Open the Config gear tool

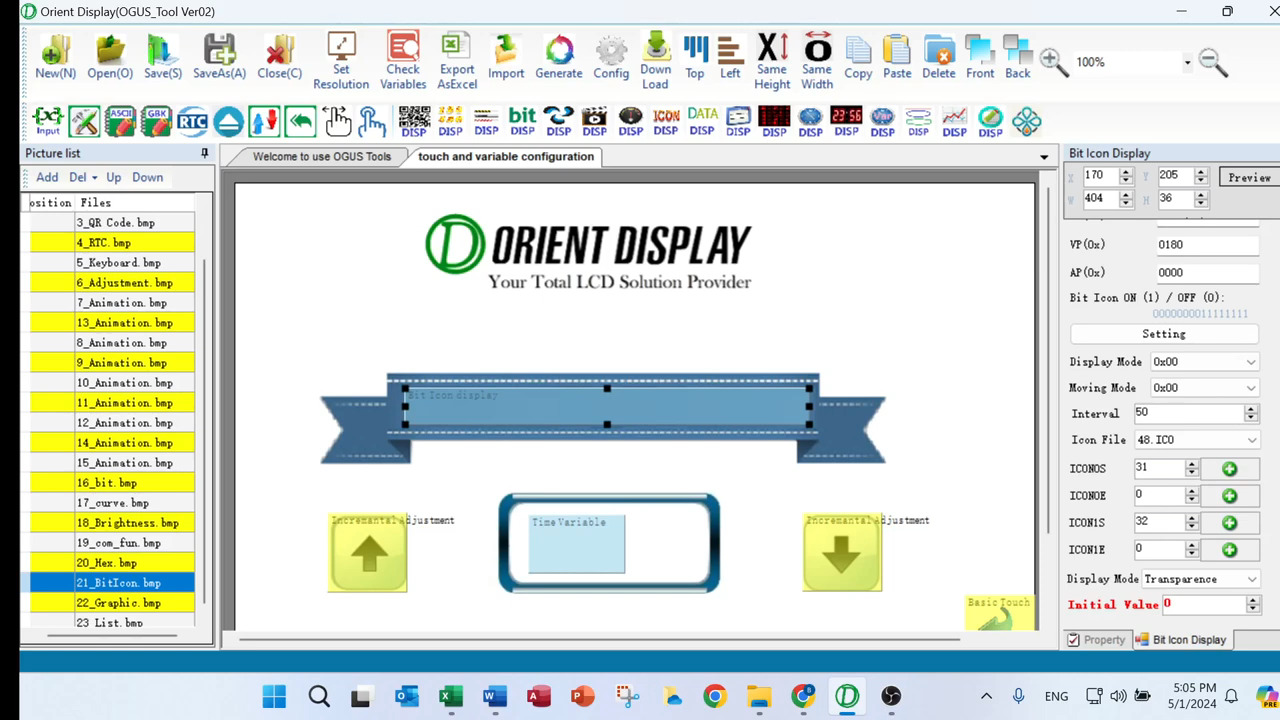click(x=611, y=57)
